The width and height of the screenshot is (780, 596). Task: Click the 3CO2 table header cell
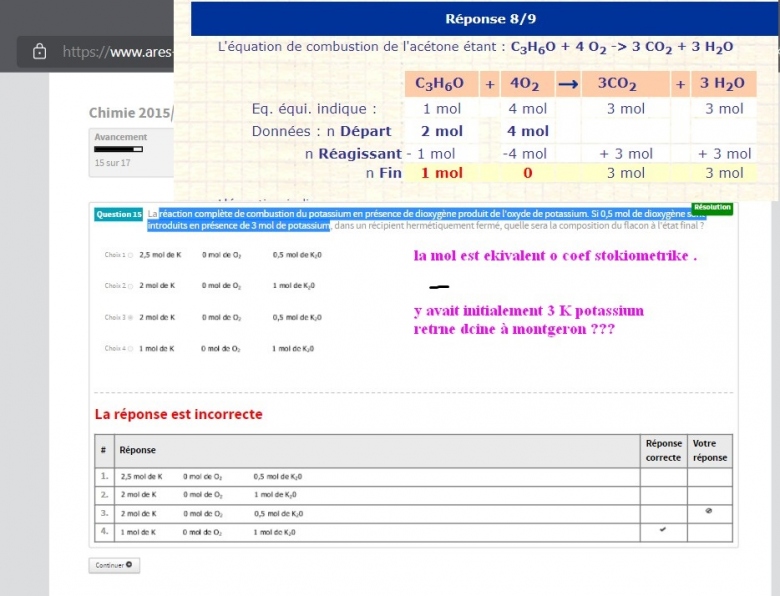click(625, 84)
